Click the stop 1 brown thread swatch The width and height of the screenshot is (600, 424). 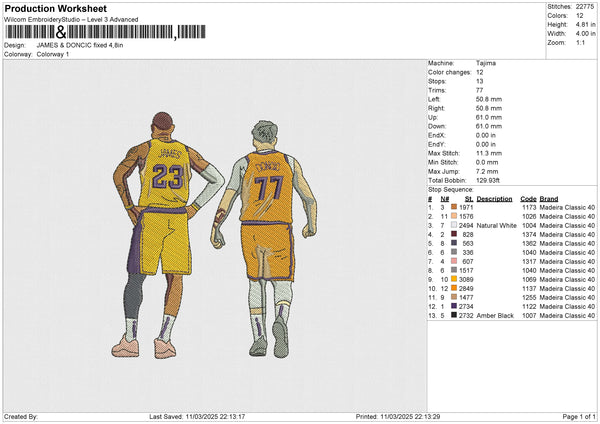click(455, 207)
